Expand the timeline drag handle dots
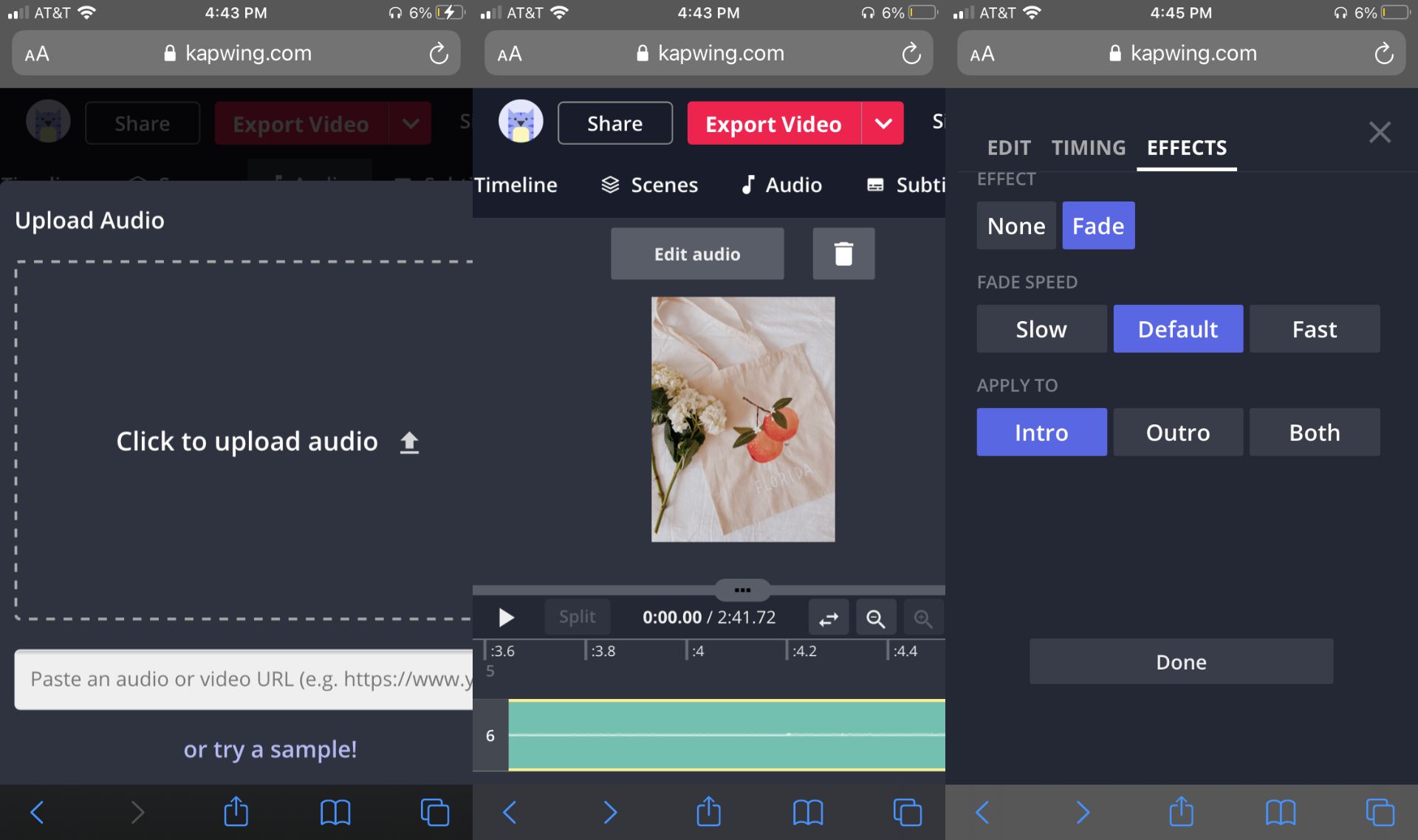 coord(742,590)
